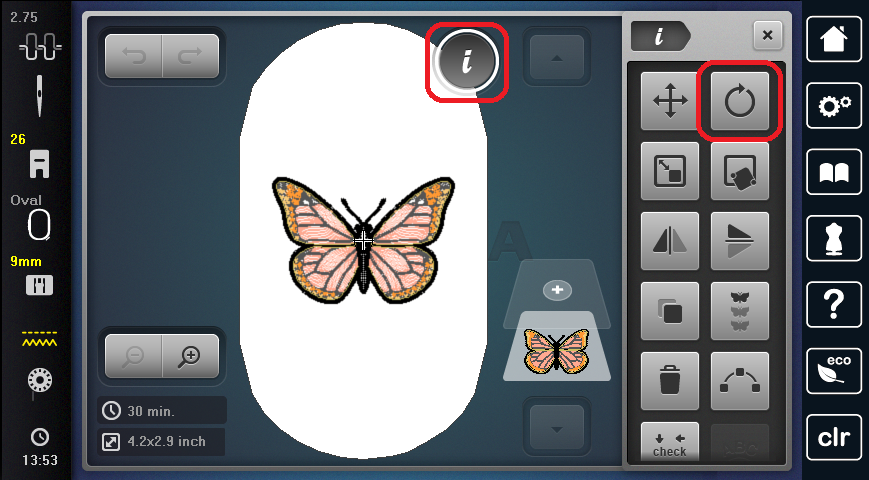
Task: Mirror the design left to right
Action: (670, 241)
